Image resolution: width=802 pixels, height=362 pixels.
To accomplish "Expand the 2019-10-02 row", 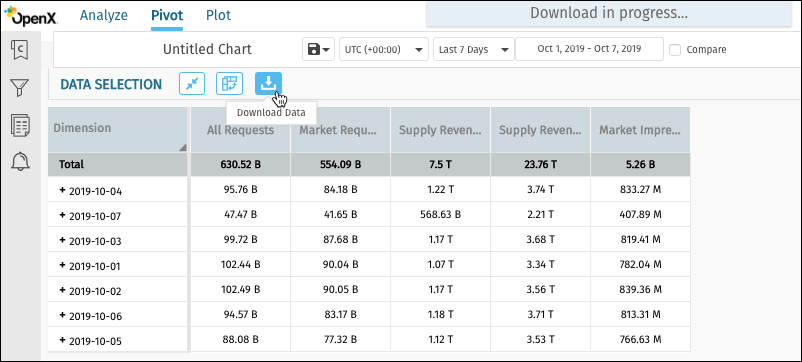I will pos(62,290).
